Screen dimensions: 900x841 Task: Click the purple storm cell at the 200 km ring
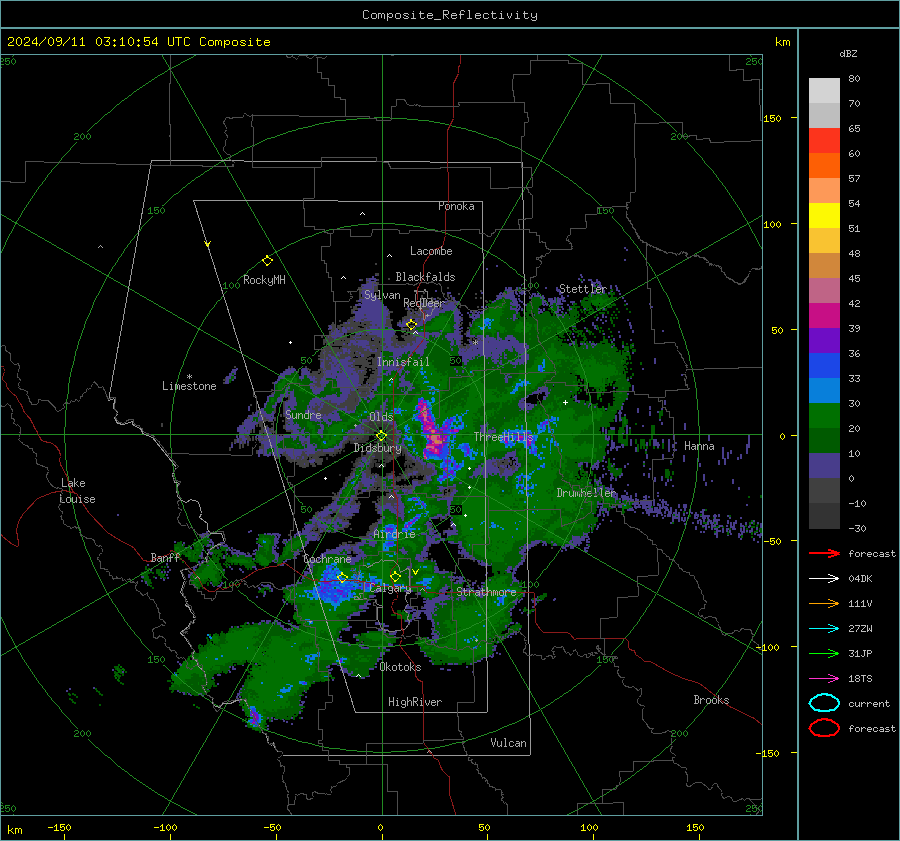click(x=254, y=718)
